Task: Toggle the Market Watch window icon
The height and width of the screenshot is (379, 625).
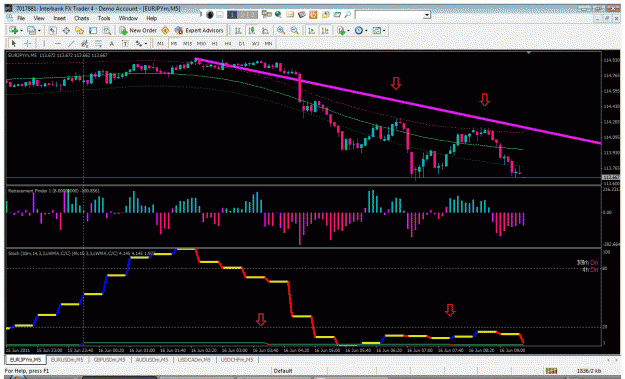Action: (x=53, y=30)
